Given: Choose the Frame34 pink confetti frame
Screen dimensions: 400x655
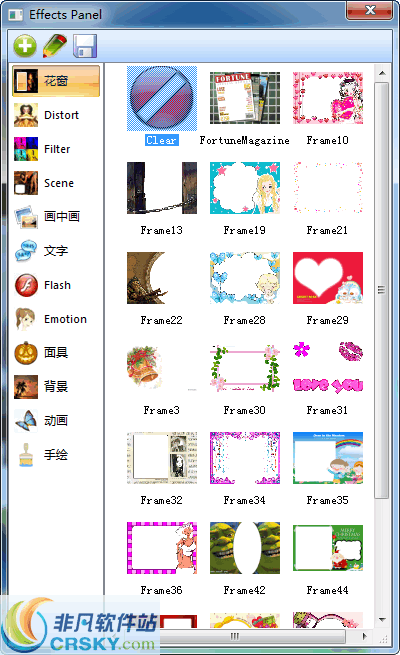Looking at the screenshot, I should 245,458.
